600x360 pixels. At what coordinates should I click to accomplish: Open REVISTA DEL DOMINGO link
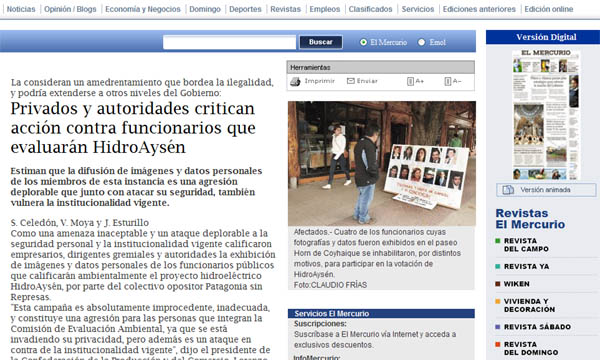pyautogui.click(x=531, y=349)
